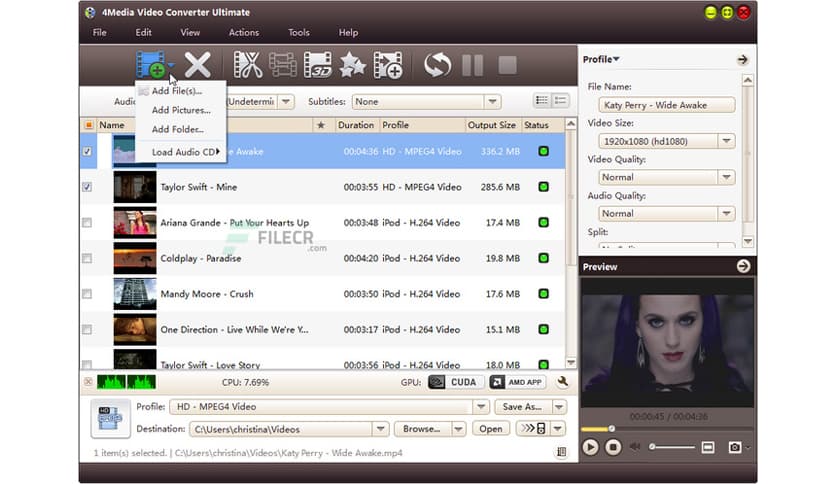Click the Preview panel expand arrow
This screenshot has width=836, height=484.
click(743, 266)
